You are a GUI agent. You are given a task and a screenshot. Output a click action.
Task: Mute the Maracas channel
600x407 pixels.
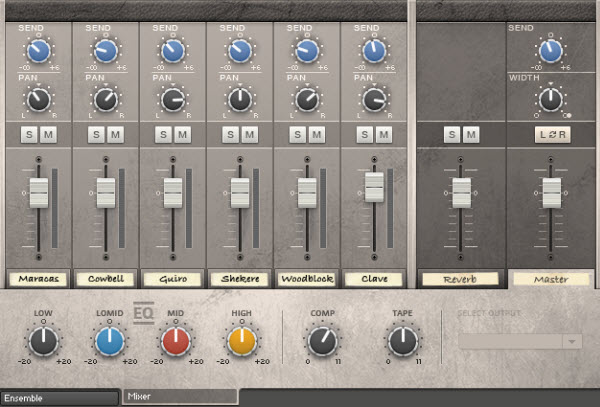pos(48,135)
